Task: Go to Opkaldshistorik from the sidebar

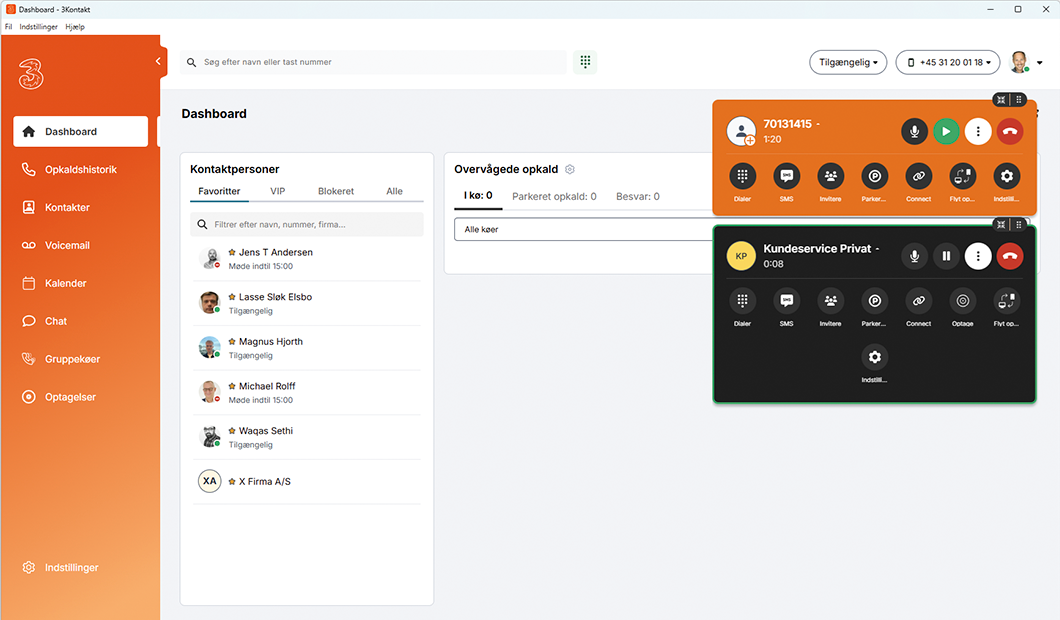Action: pos(70,169)
